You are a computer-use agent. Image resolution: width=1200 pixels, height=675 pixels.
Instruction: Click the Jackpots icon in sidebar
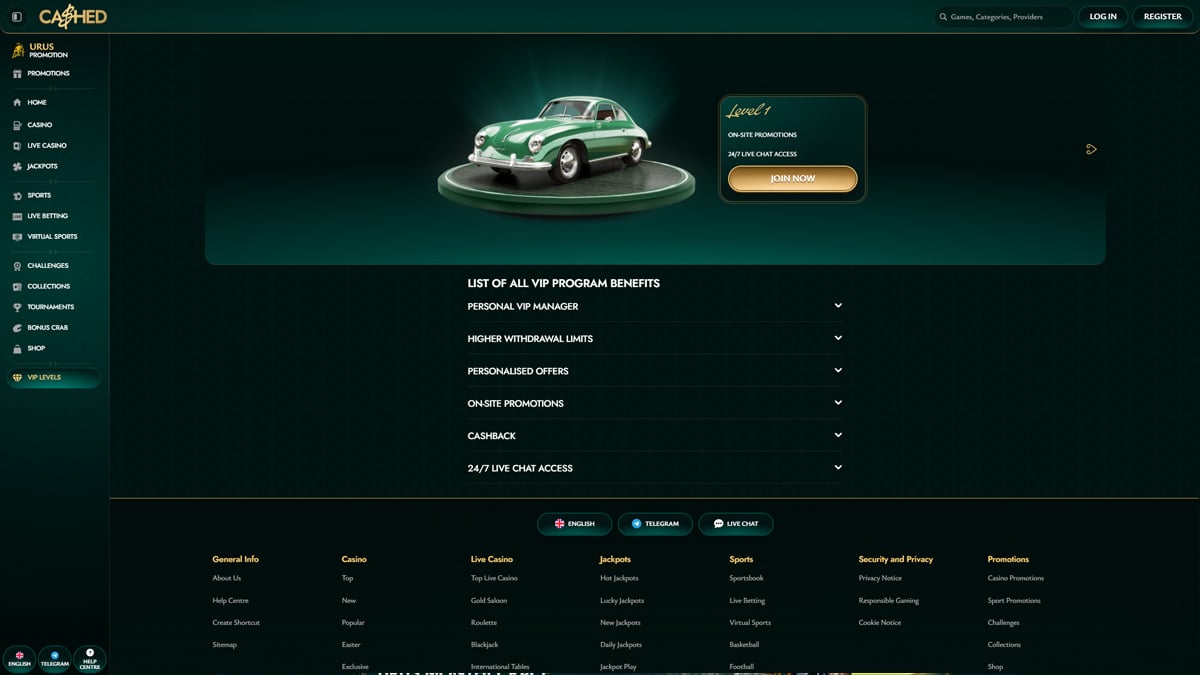tap(17, 166)
